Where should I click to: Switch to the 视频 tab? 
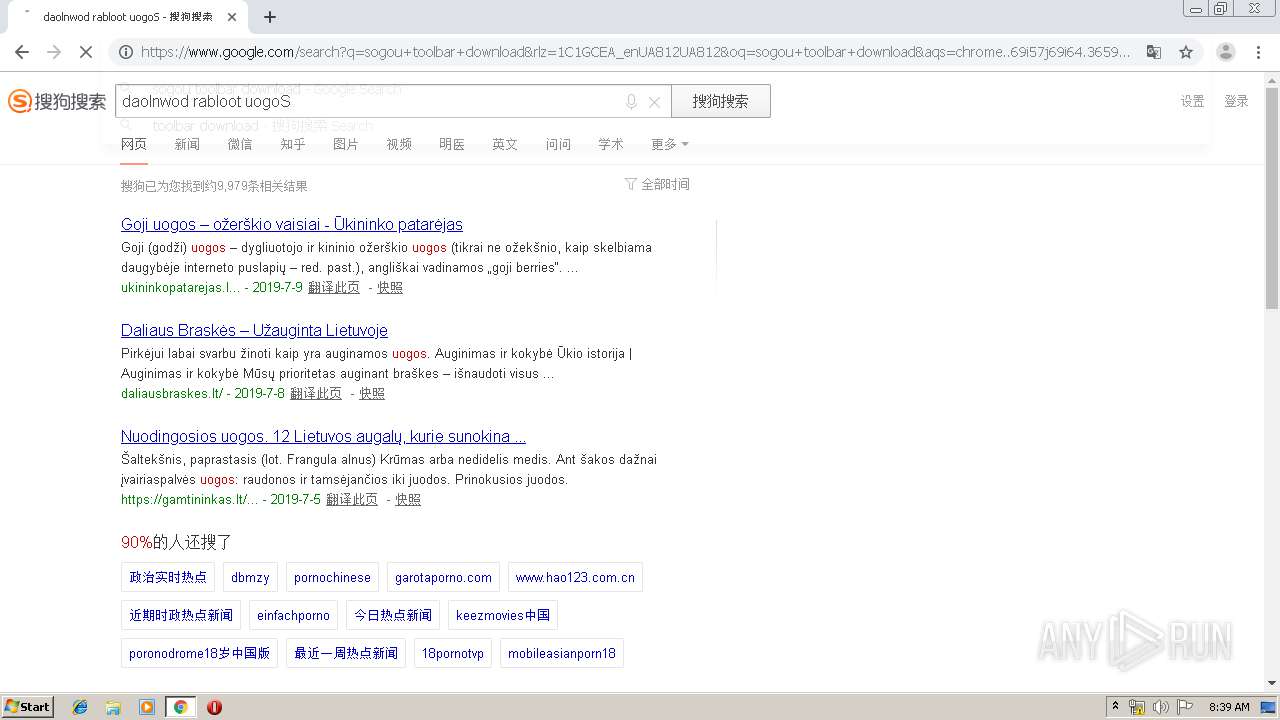399,144
